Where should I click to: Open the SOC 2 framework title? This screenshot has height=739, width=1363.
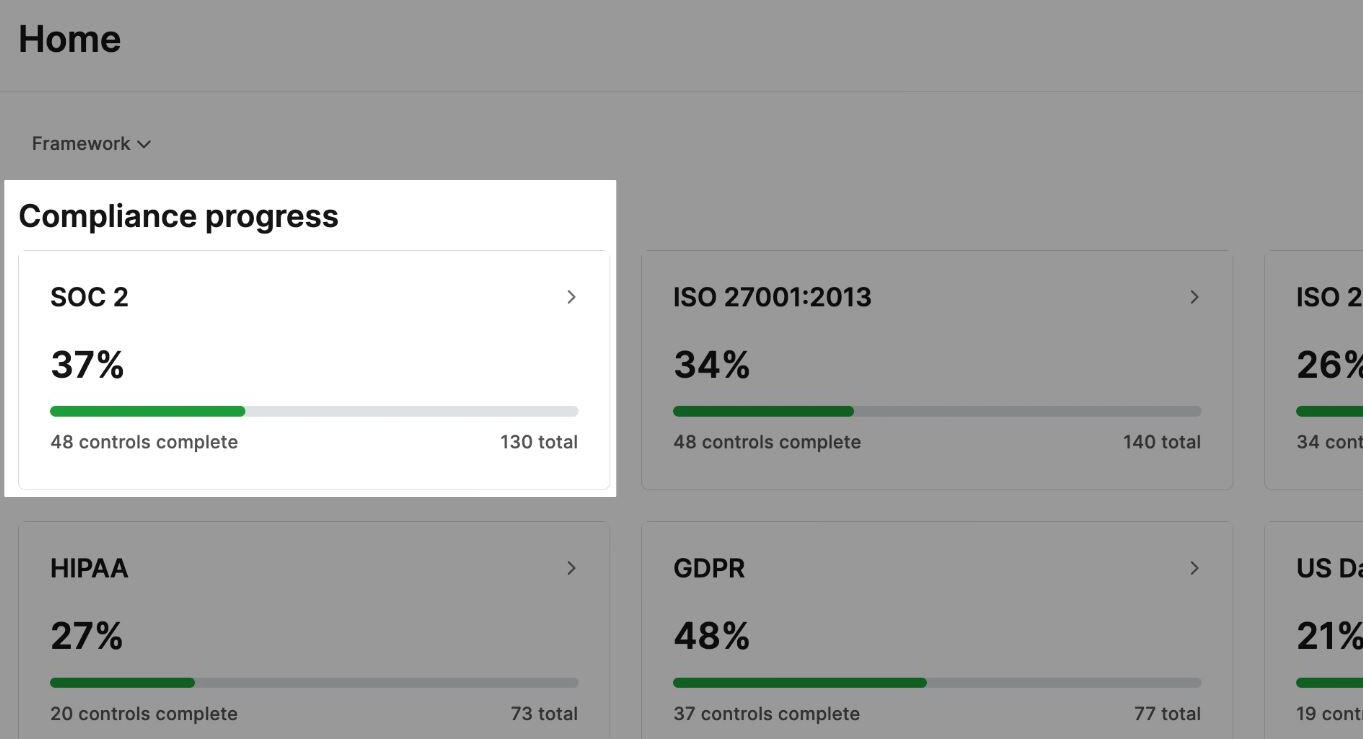pos(89,297)
